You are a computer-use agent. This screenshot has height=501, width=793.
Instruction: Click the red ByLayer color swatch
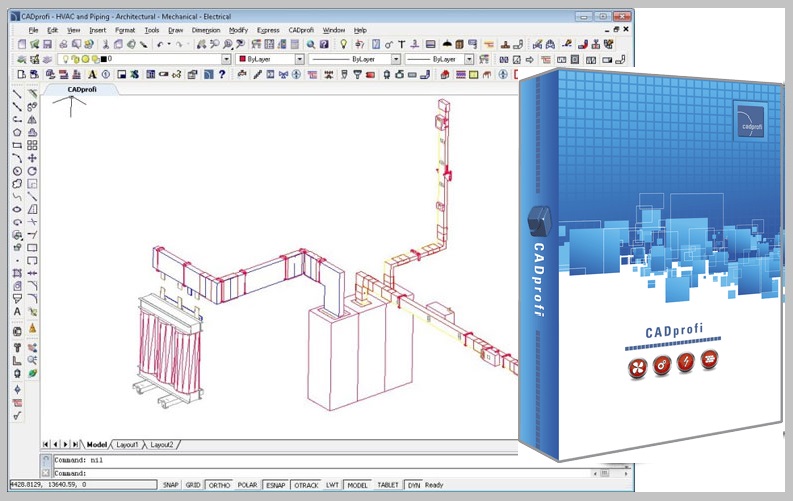coord(242,59)
